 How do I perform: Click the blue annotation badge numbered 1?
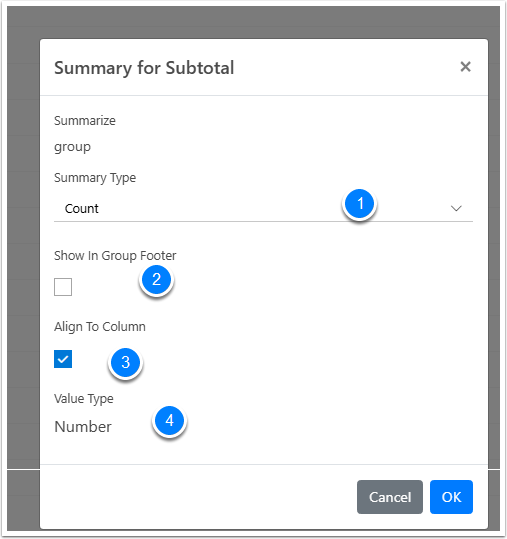click(360, 204)
